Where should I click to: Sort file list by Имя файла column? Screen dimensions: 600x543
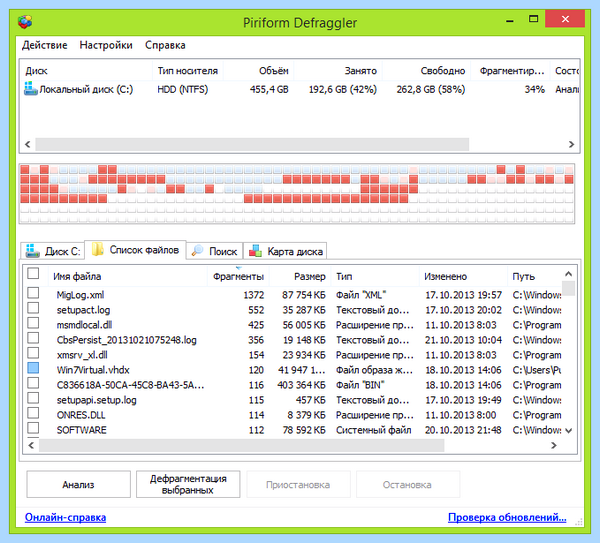[127, 276]
